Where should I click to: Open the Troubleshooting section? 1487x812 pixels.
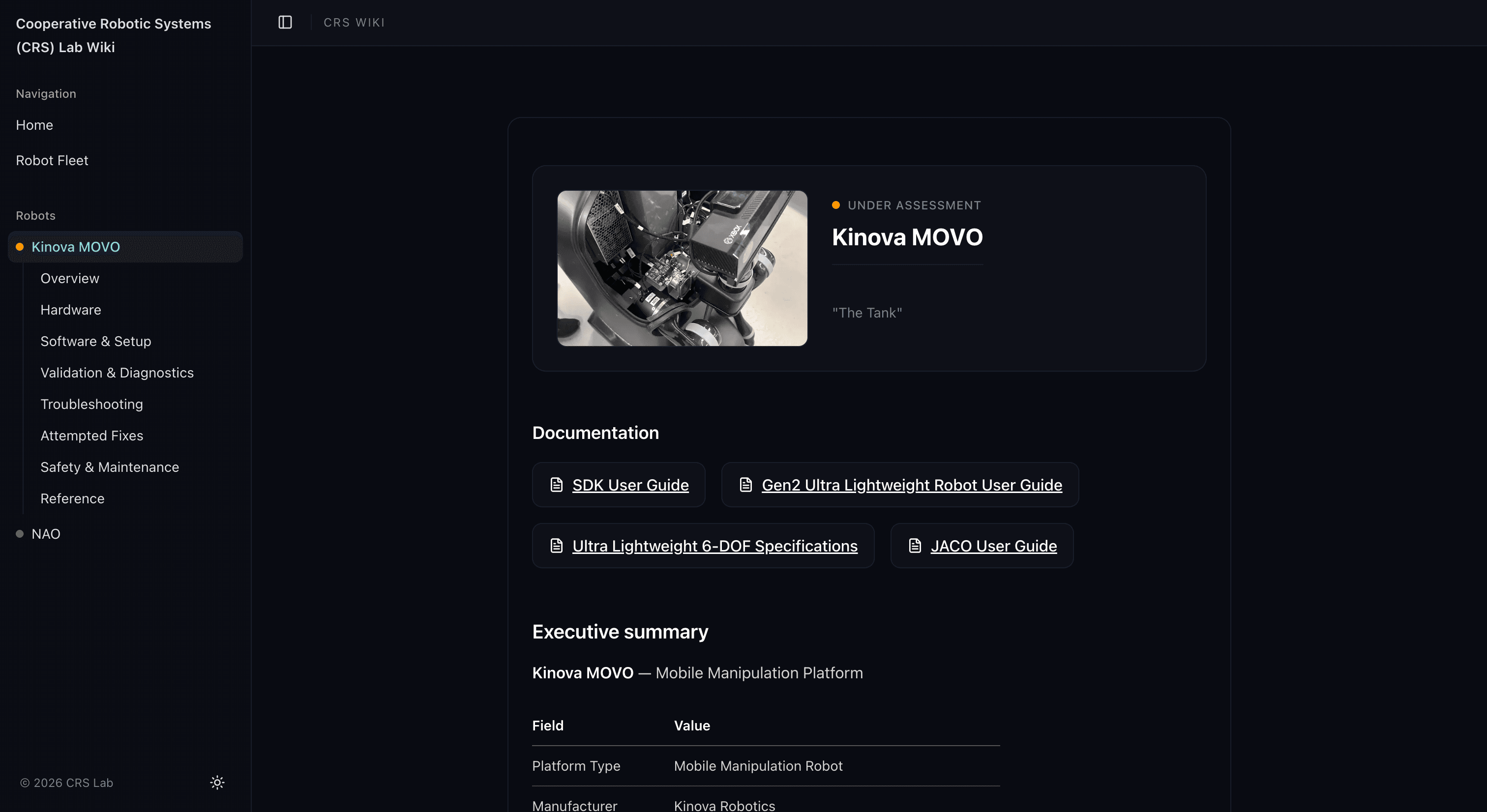[x=92, y=405]
